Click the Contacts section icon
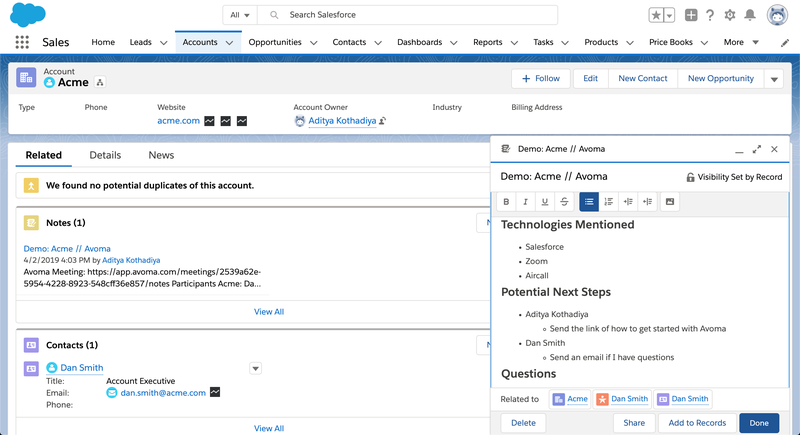800x435 pixels. pyautogui.click(x=31, y=345)
